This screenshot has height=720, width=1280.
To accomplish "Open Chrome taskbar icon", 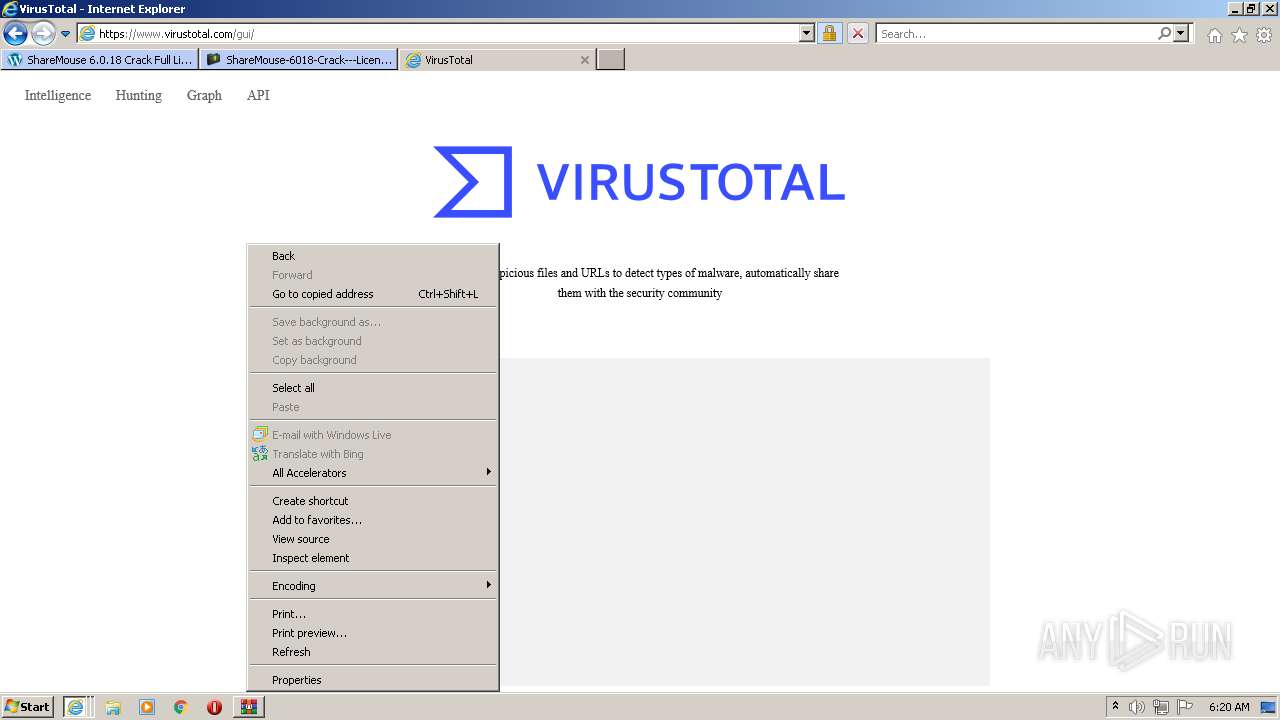I will click(x=181, y=707).
